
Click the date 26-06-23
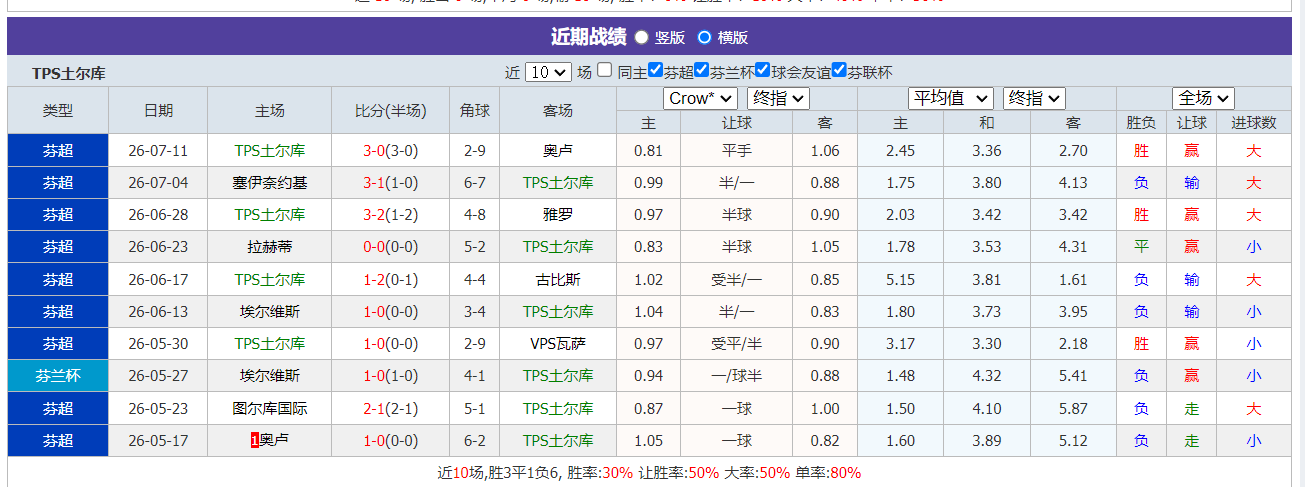pos(158,247)
